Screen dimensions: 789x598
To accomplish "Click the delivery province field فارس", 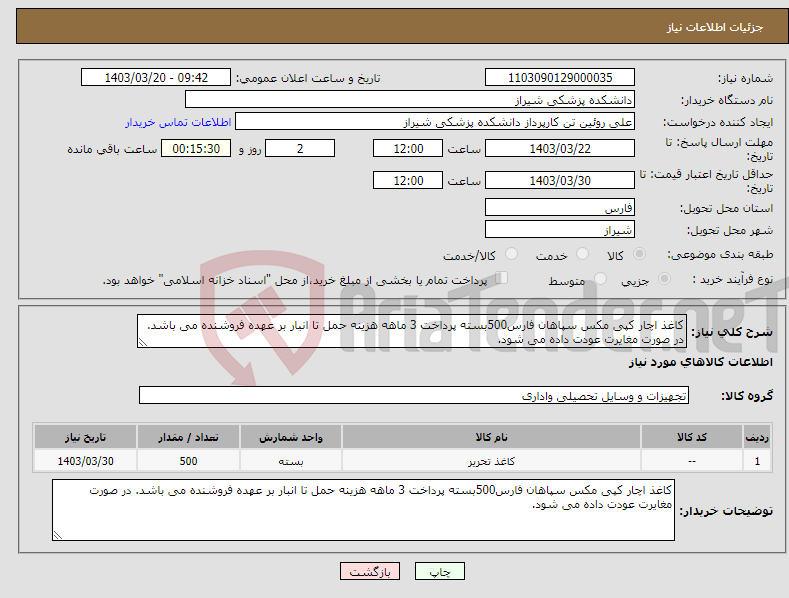I will pyautogui.click(x=560, y=207).
